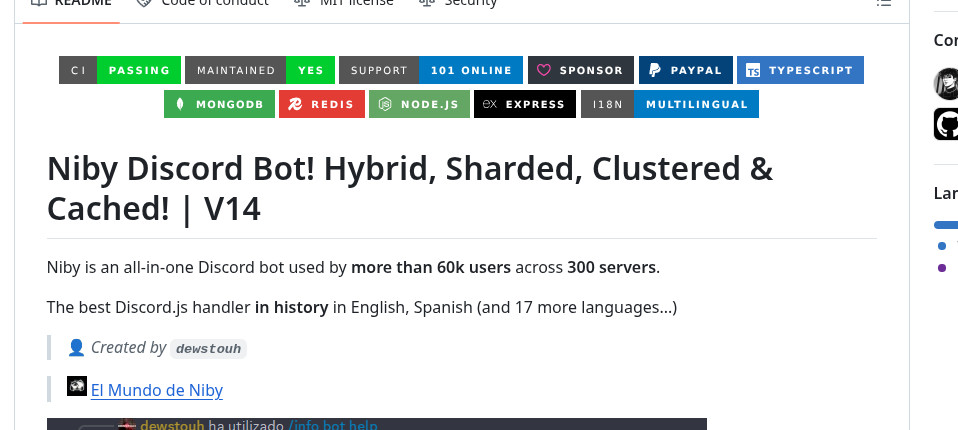Click the blue language dot in sidebar
This screenshot has width=958, height=430.
pyautogui.click(x=942, y=246)
